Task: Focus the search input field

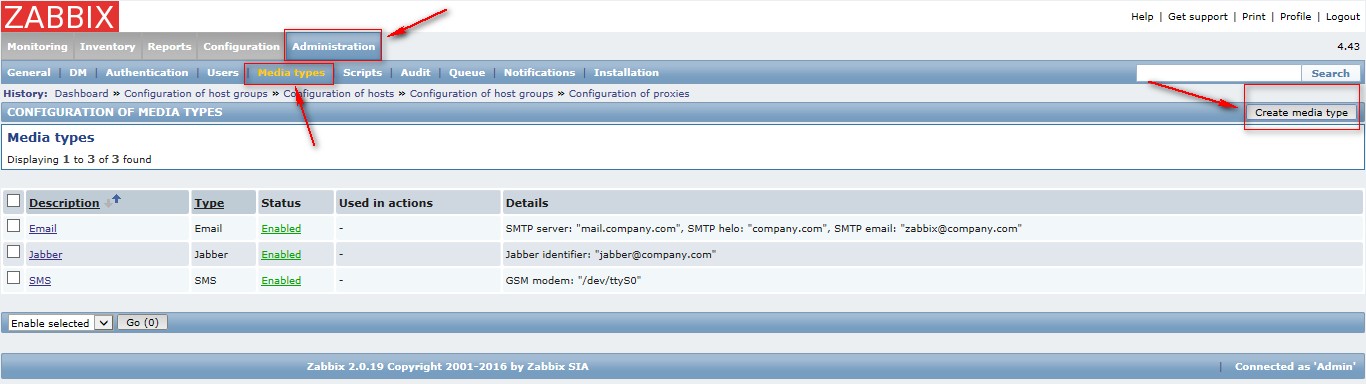Action: 1218,73
